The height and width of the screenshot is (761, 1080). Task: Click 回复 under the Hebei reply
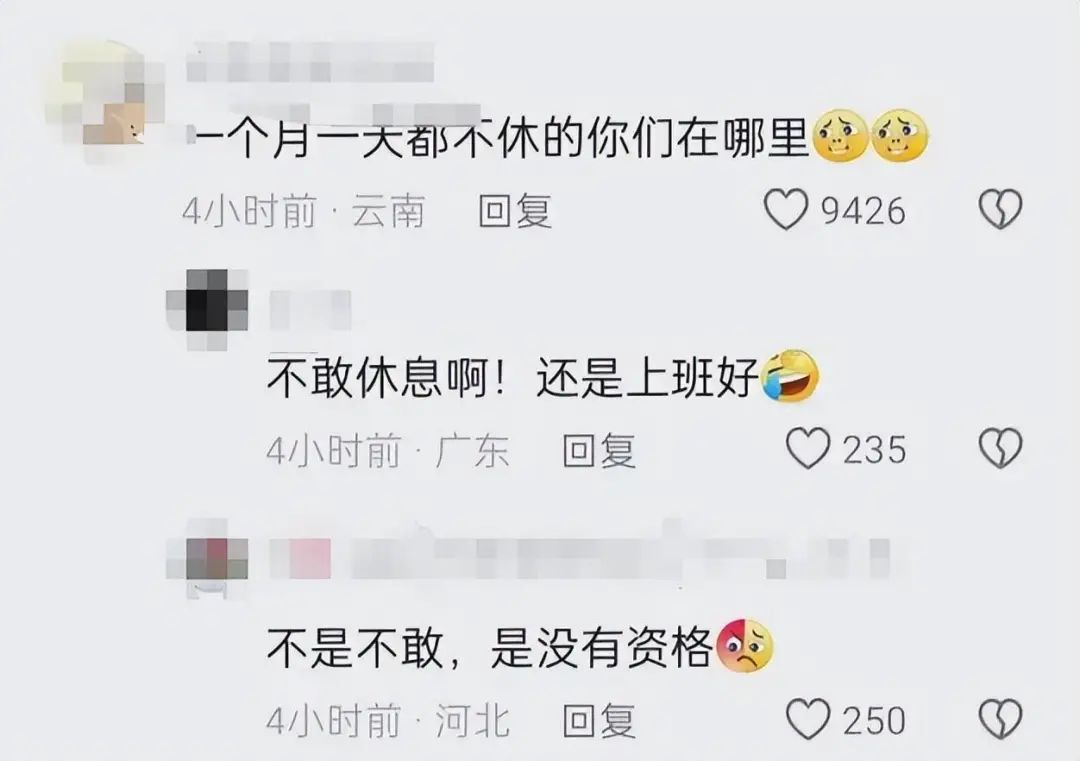pyautogui.click(x=599, y=721)
